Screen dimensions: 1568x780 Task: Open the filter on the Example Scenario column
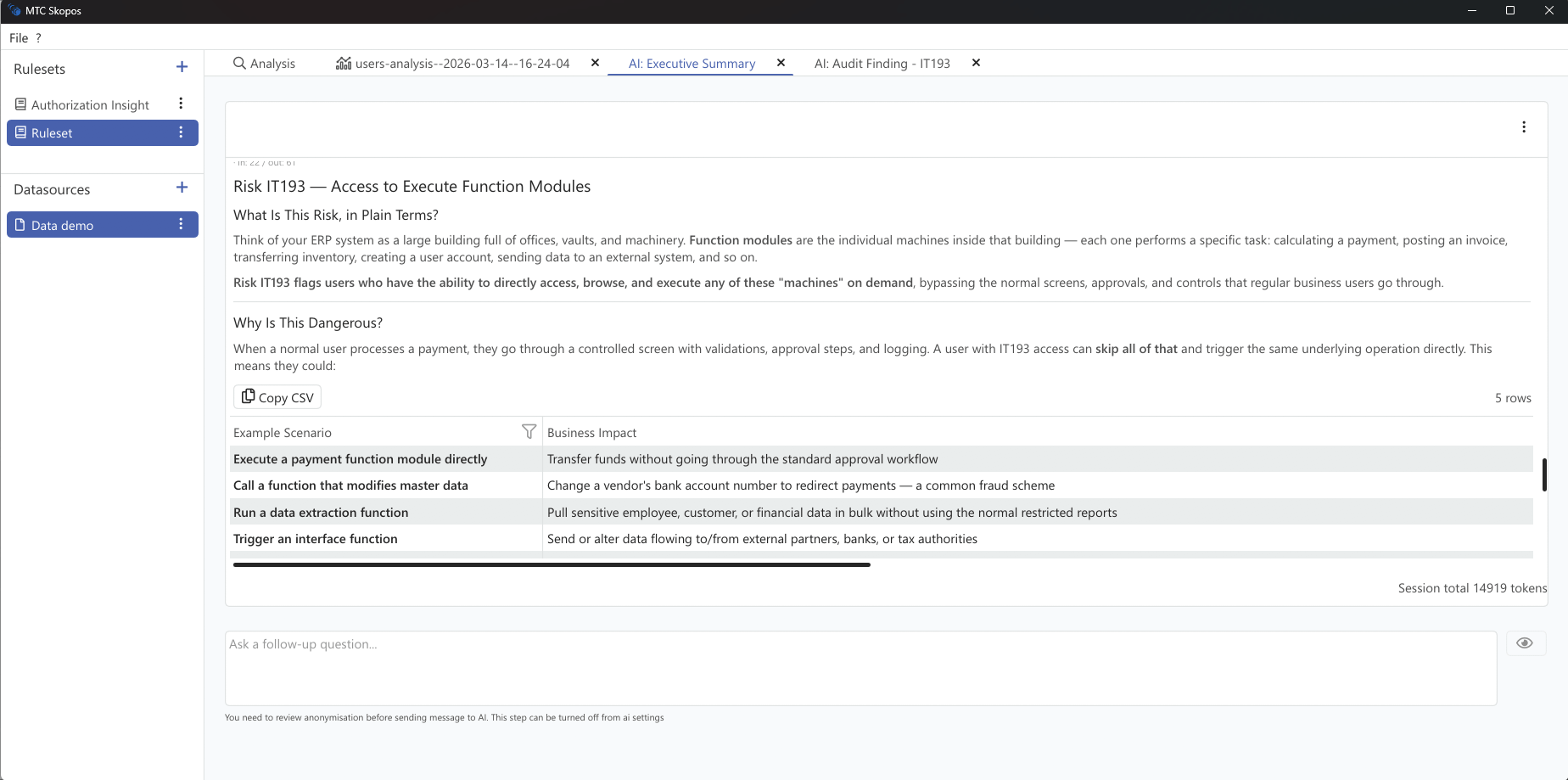point(529,431)
